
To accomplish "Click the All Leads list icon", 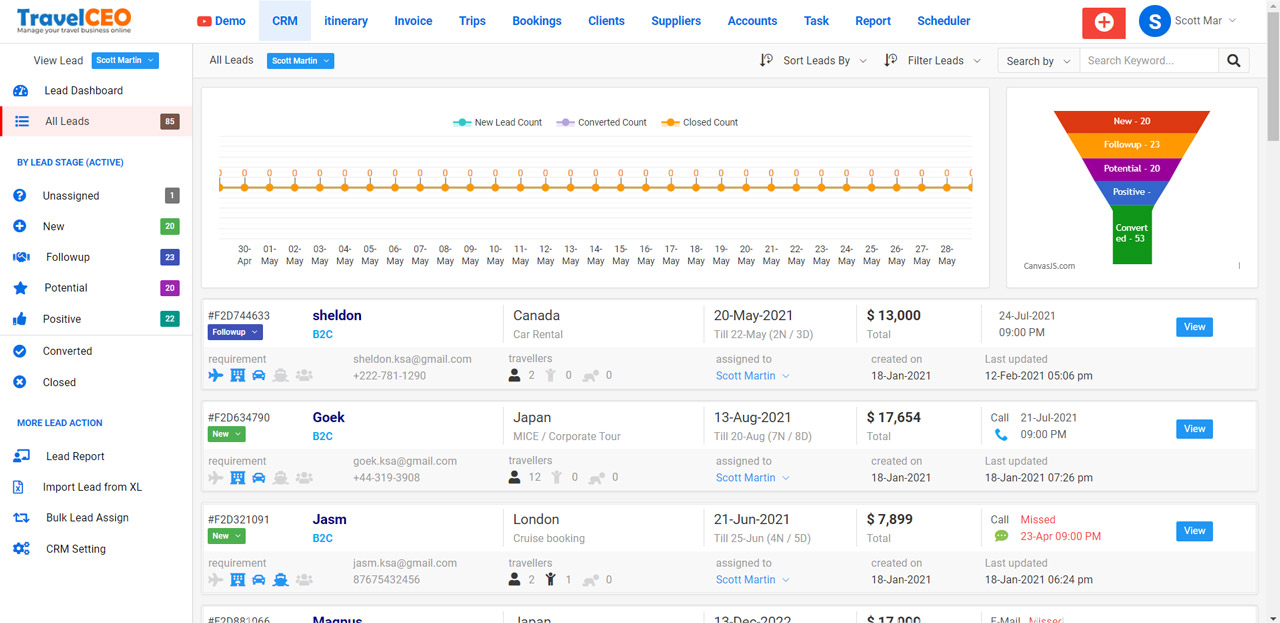I will click(x=21, y=121).
